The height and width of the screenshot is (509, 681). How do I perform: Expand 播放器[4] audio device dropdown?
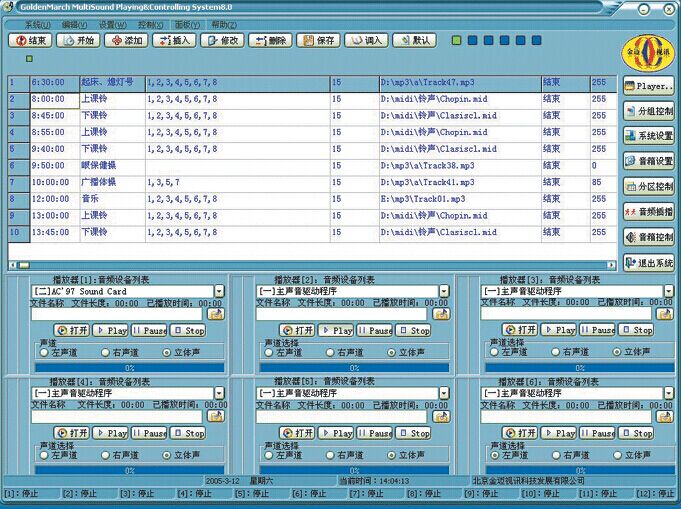219,393
